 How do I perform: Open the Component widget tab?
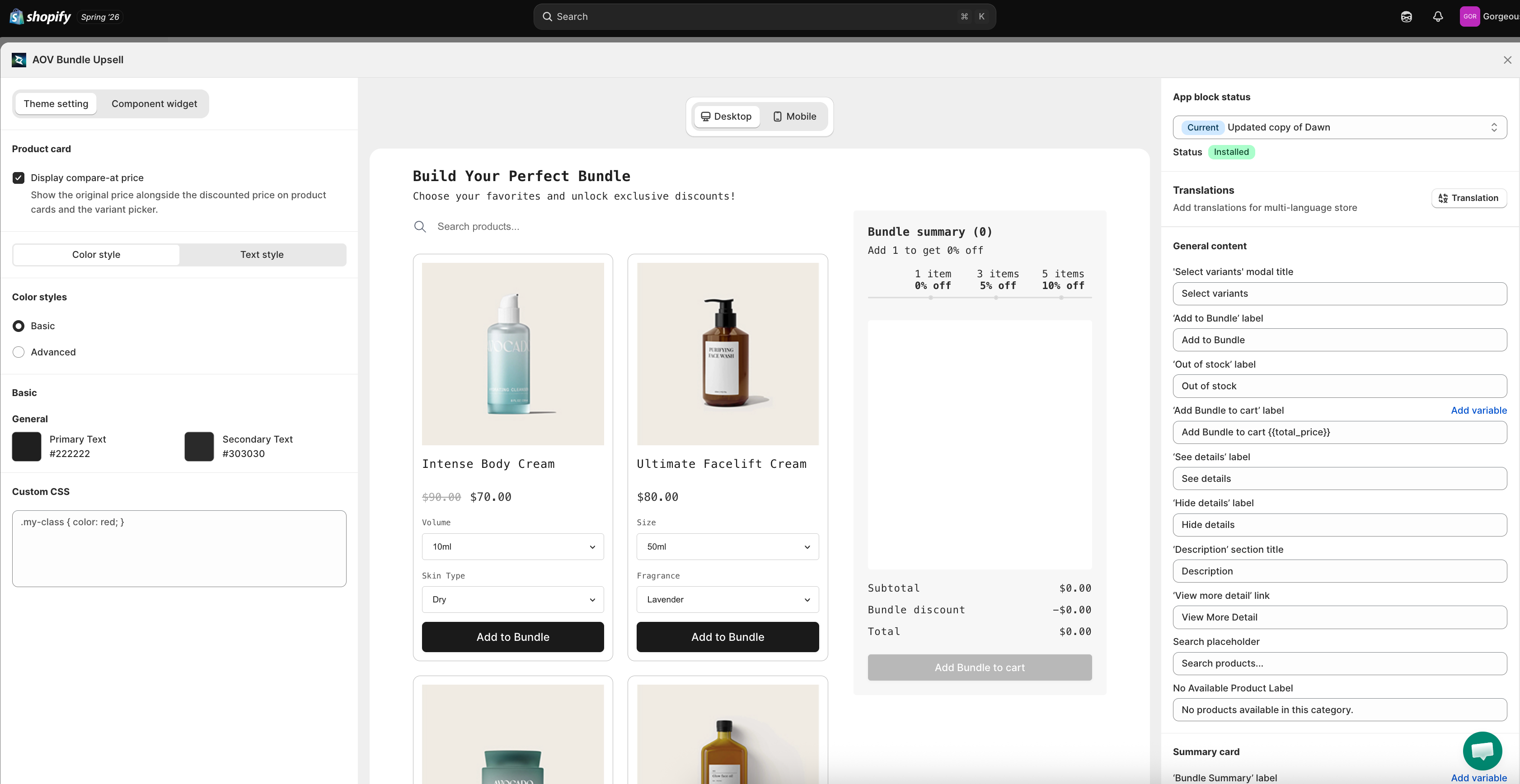pos(154,104)
